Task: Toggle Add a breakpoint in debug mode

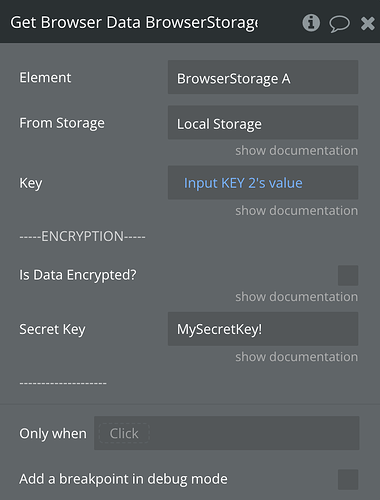Action: (x=348, y=479)
